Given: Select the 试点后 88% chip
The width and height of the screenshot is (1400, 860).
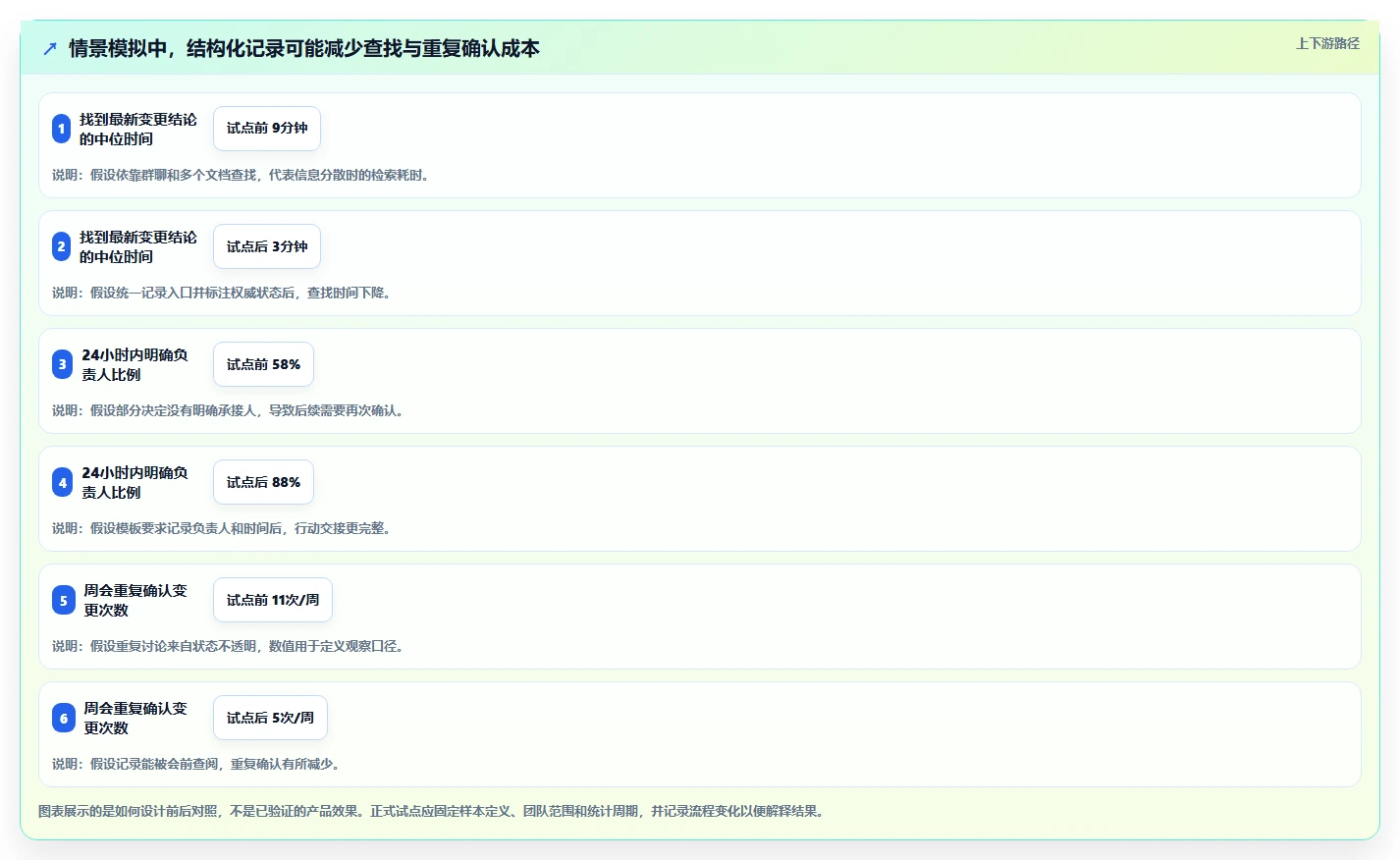Looking at the screenshot, I should tap(263, 482).
